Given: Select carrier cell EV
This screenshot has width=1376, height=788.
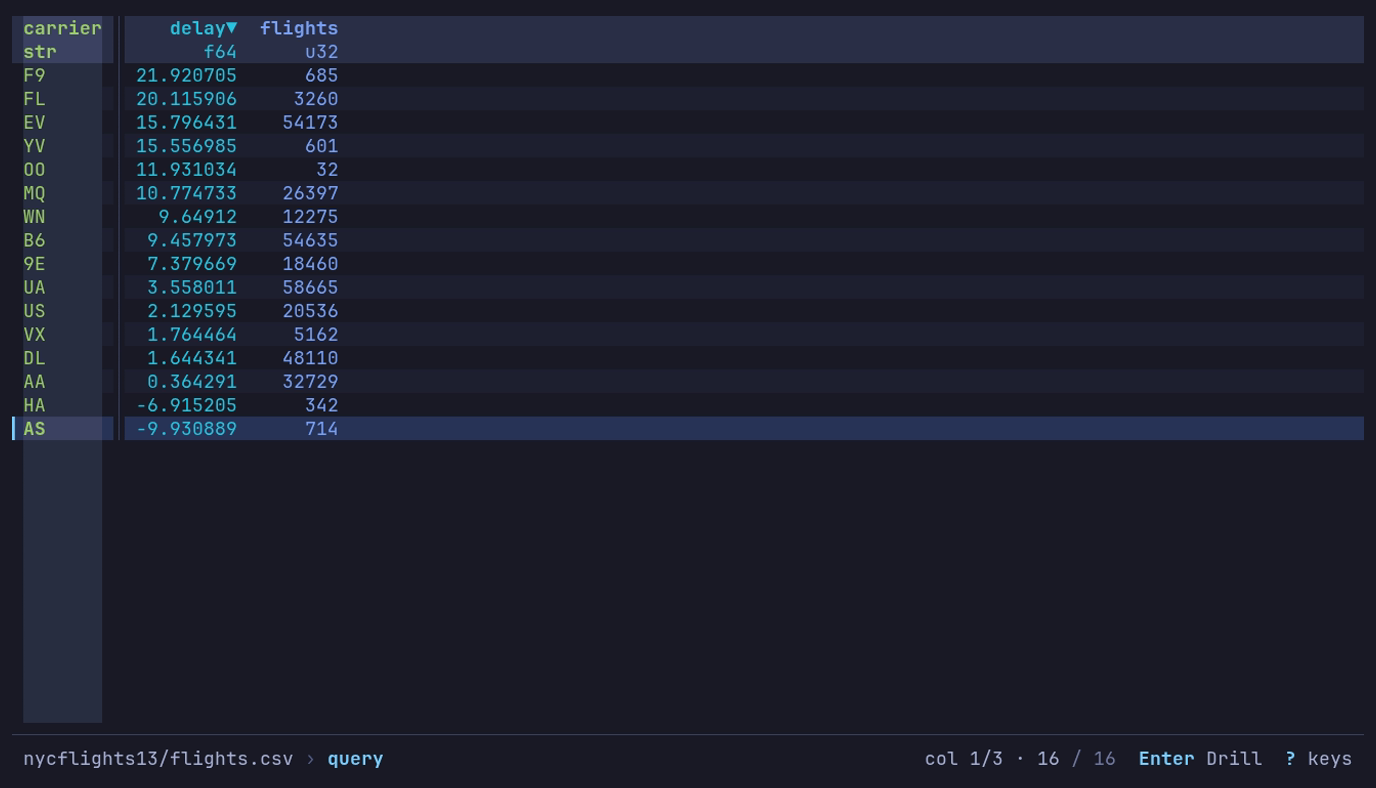Looking at the screenshot, I should point(34,122).
